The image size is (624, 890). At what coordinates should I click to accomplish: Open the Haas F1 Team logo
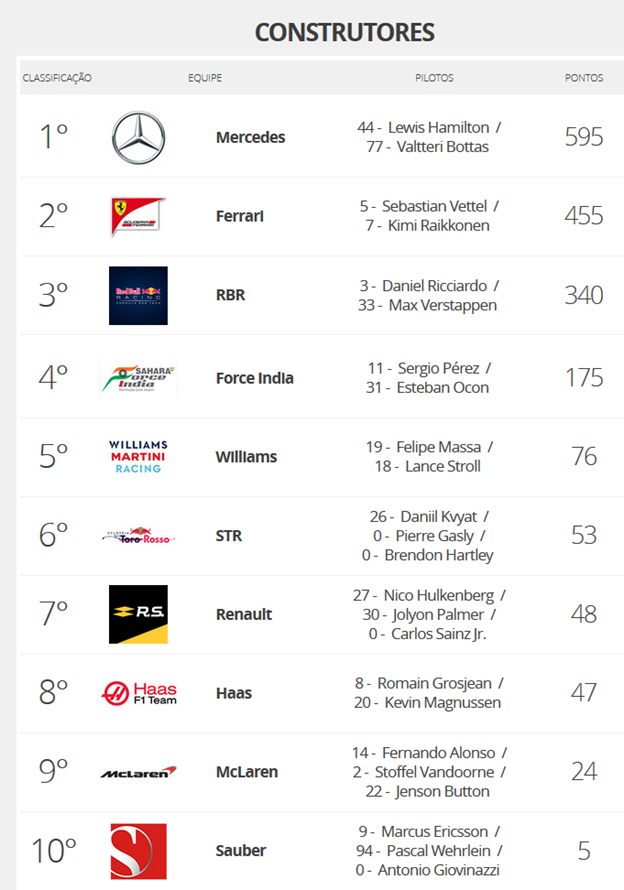coord(138,692)
